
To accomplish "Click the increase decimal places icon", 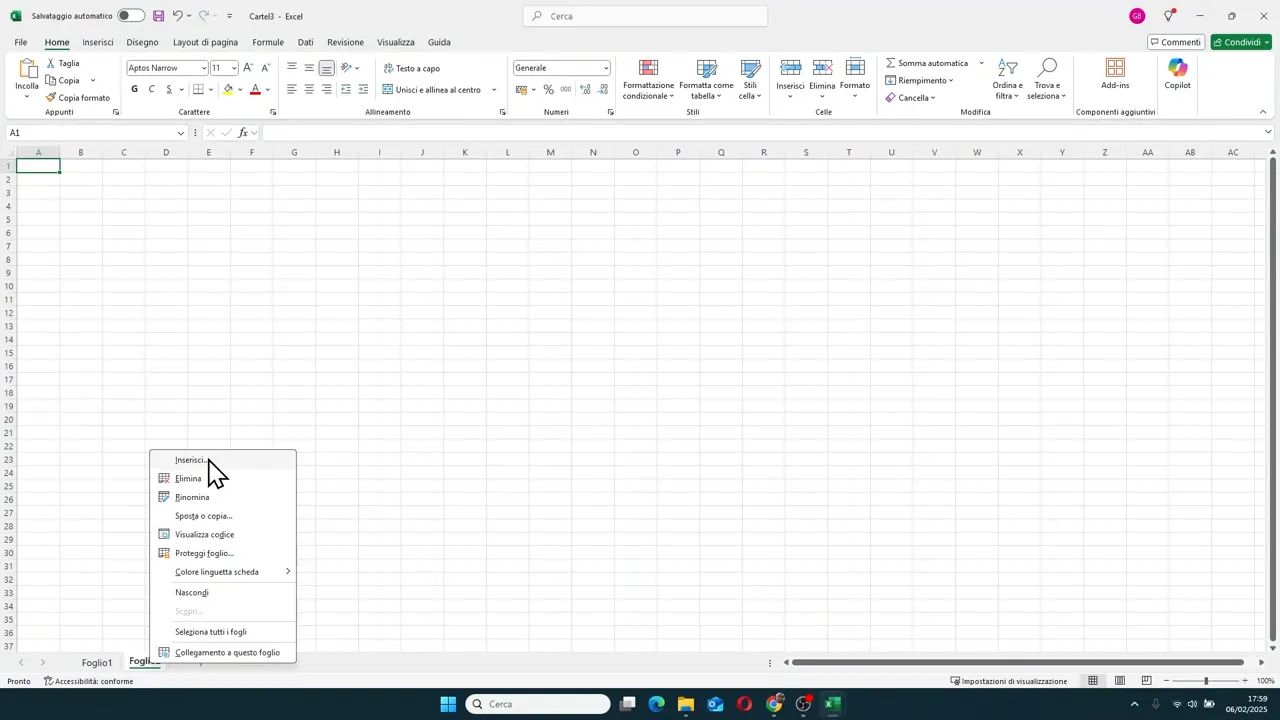I will [x=585, y=89].
